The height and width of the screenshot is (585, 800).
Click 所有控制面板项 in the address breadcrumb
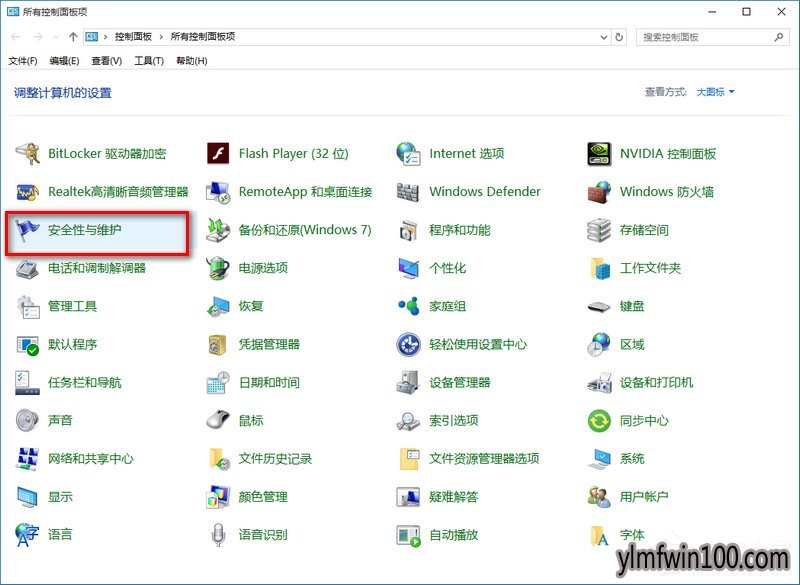coord(203,37)
